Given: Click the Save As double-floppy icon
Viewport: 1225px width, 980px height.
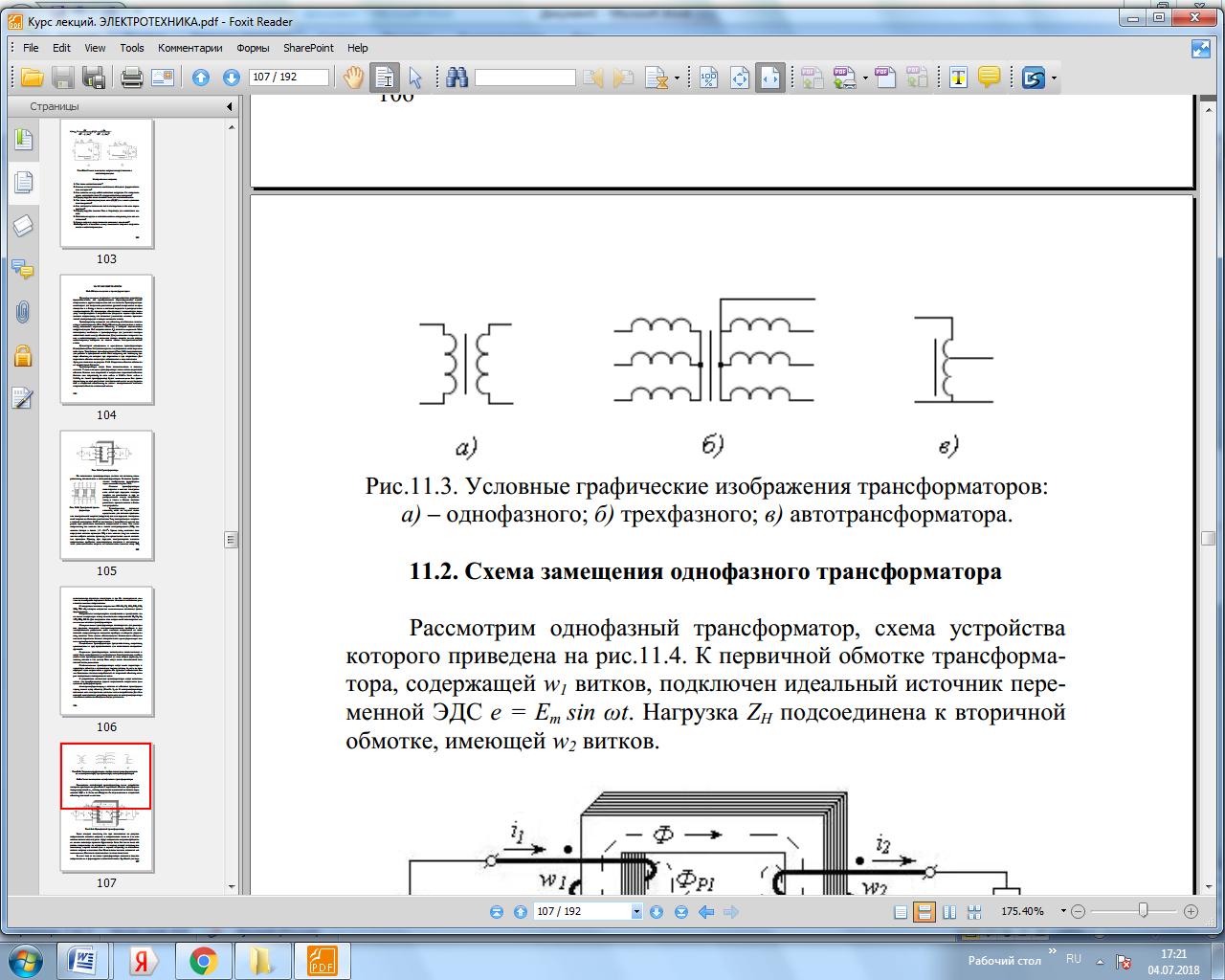Looking at the screenshot, I should (94, 78).
